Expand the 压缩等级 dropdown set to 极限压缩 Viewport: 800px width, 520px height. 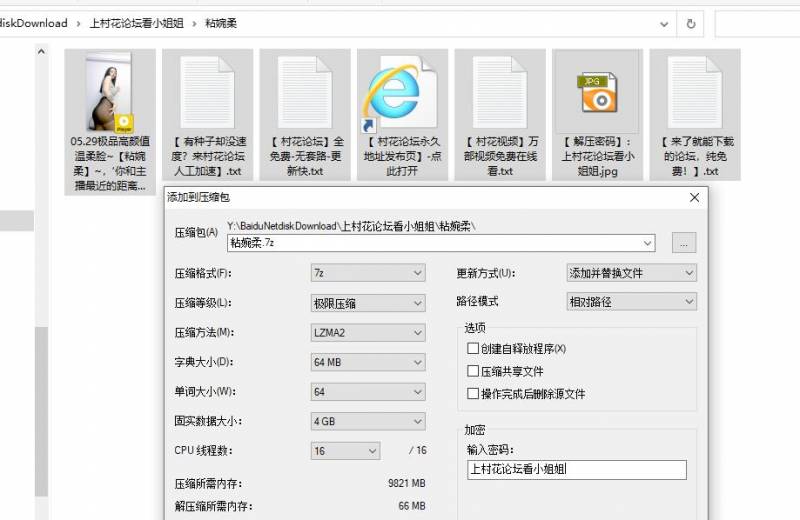click(368, 303)
